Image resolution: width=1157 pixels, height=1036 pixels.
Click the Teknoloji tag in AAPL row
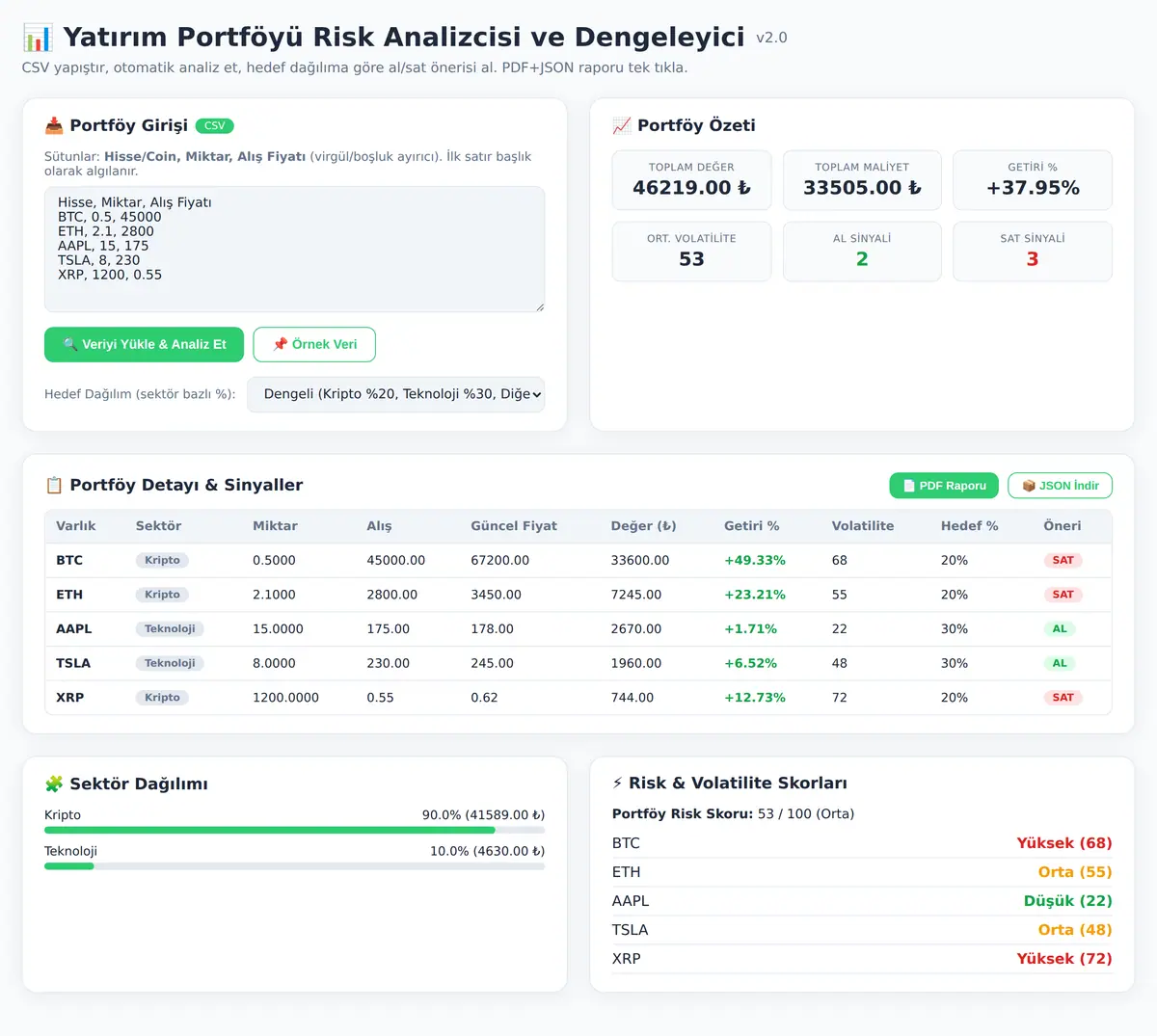tap(170, 628)
